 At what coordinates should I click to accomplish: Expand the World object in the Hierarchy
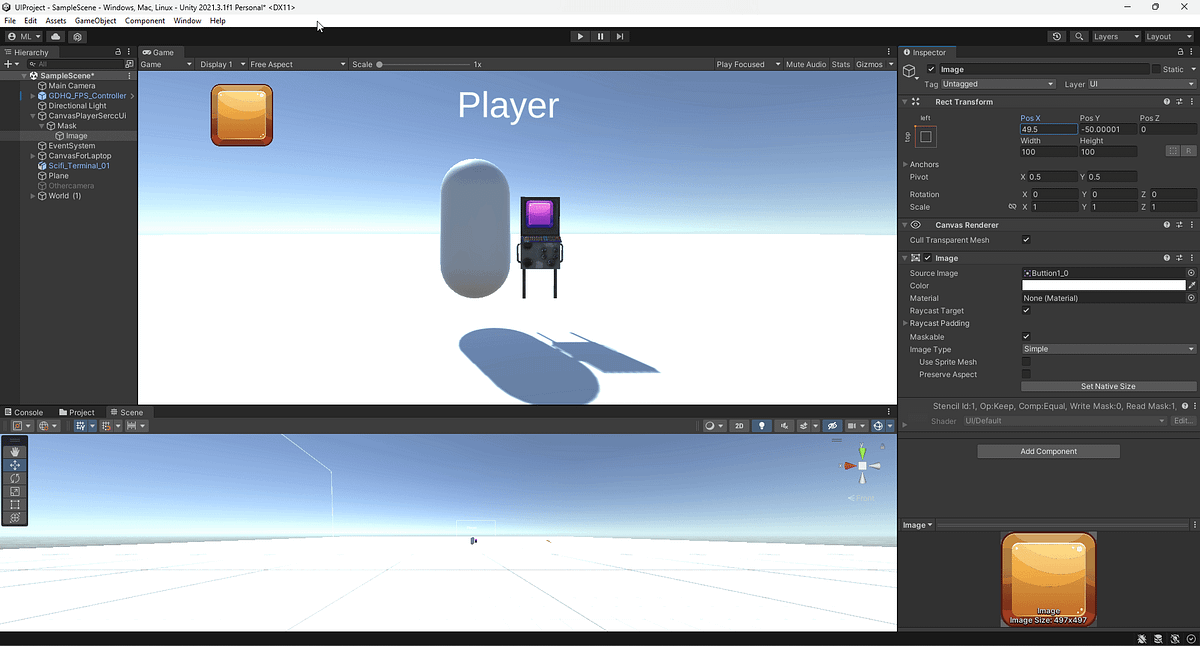coord(34,195)
